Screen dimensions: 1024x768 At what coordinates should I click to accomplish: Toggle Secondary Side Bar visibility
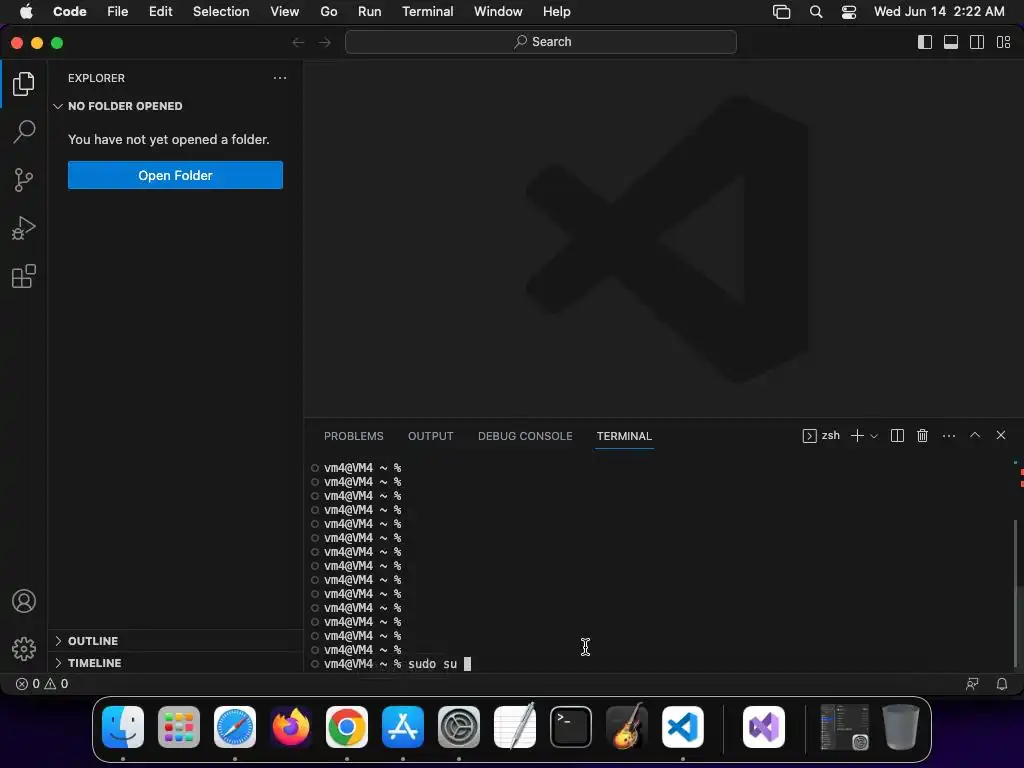[x=977, y=42]
